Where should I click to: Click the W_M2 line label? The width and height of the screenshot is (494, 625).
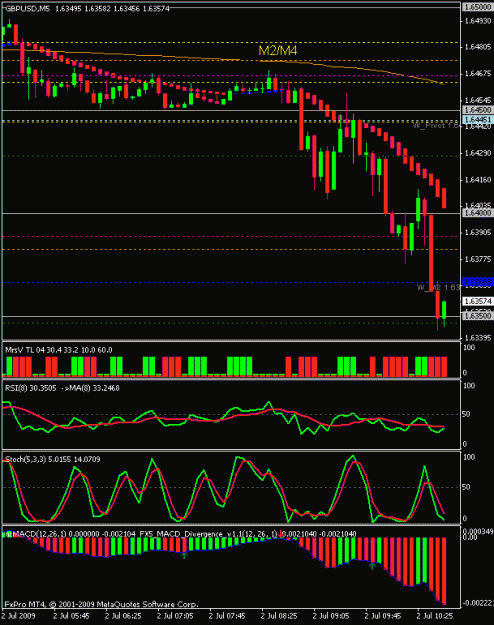(x=438, y=287)
